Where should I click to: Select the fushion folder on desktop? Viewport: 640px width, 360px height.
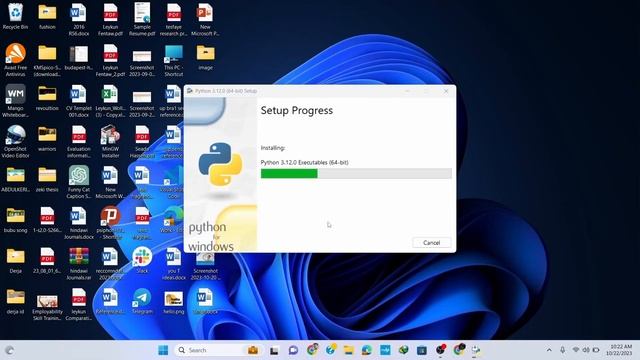[47, 17]
